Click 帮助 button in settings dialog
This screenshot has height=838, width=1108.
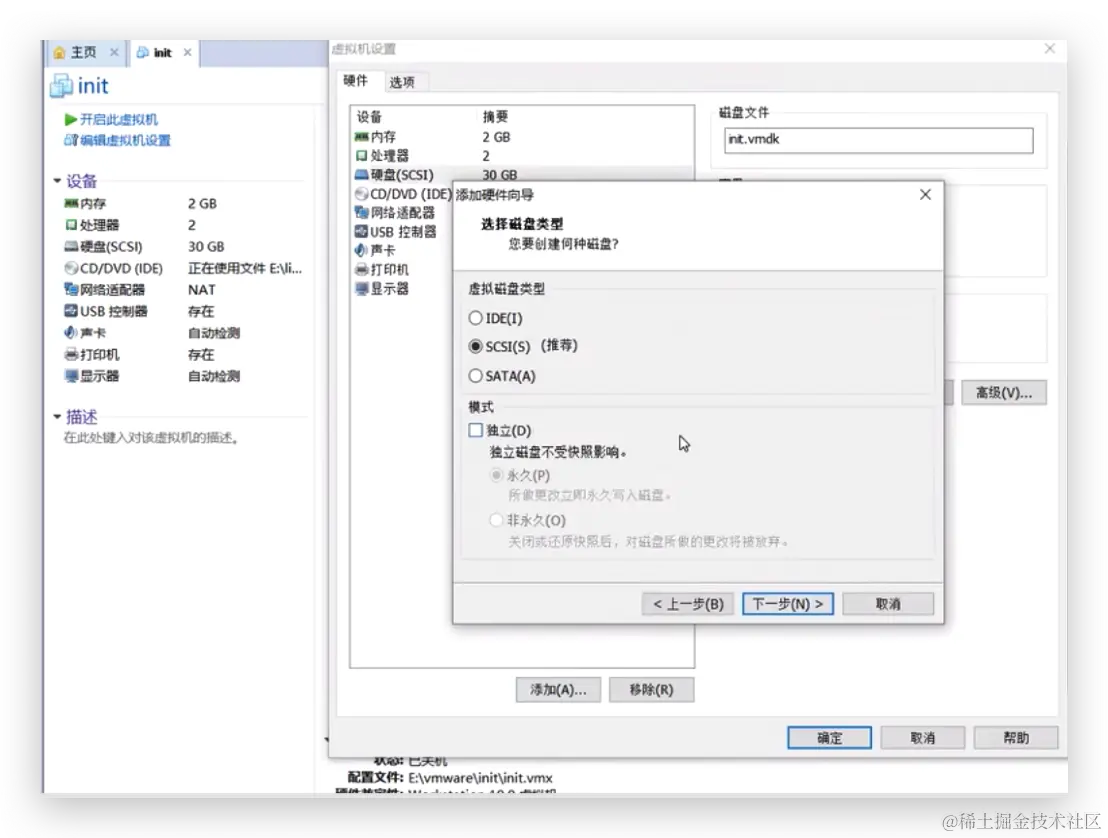coord(1016,738)
